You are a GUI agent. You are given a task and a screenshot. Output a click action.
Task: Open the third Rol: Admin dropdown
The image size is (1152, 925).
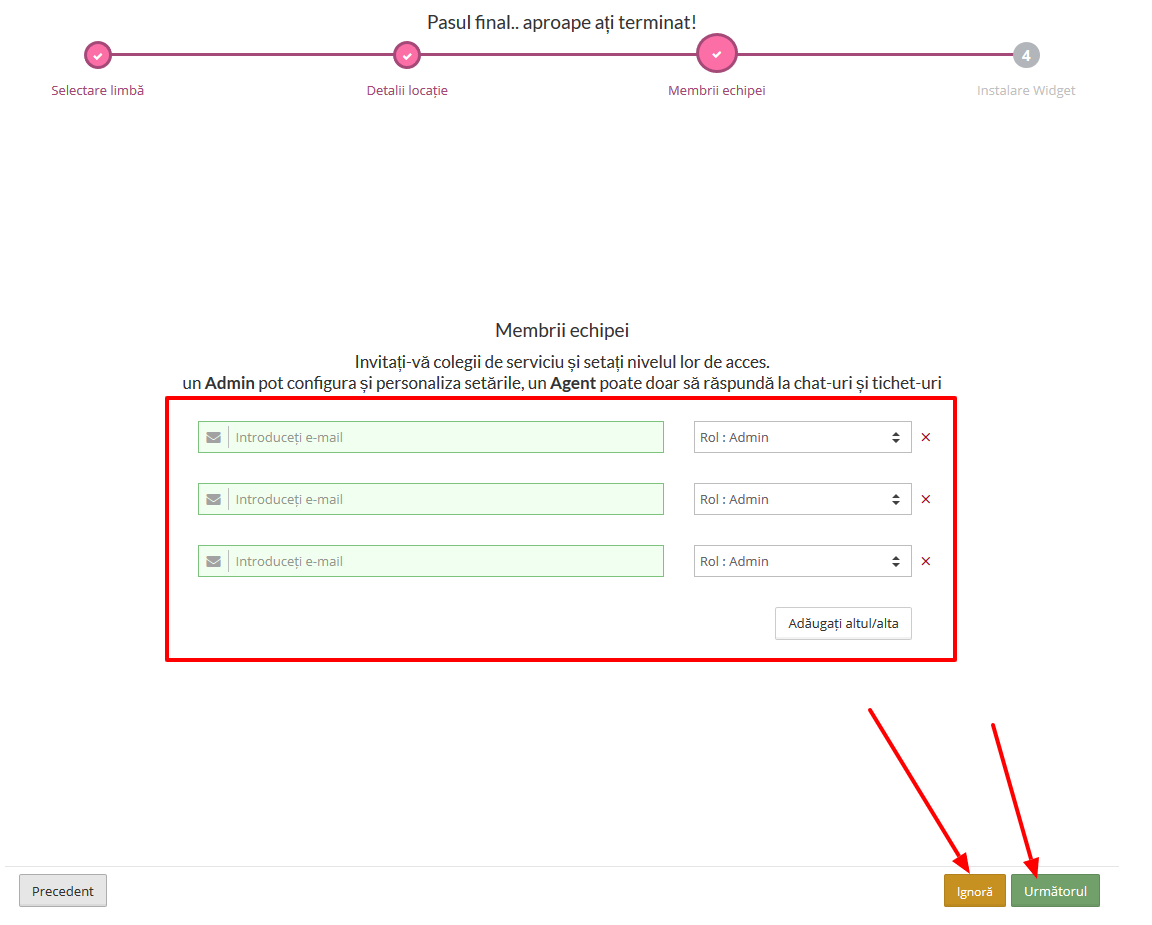click(x=802, y=561)
